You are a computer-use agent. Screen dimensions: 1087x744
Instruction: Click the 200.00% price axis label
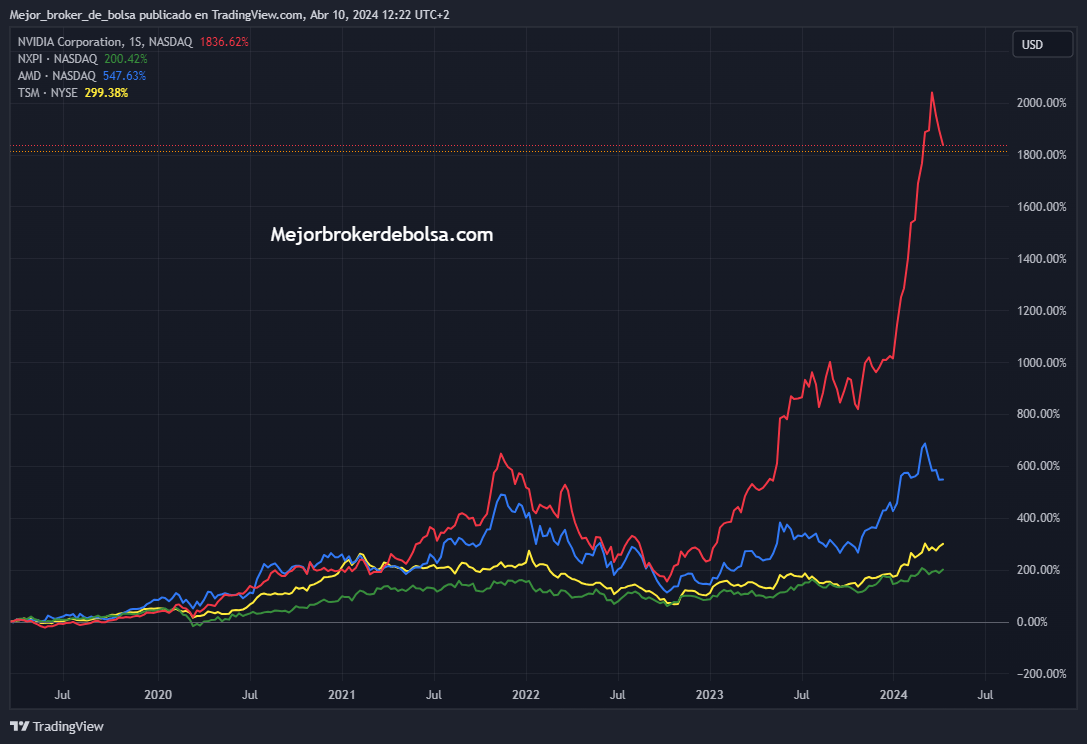point(1038,570)
